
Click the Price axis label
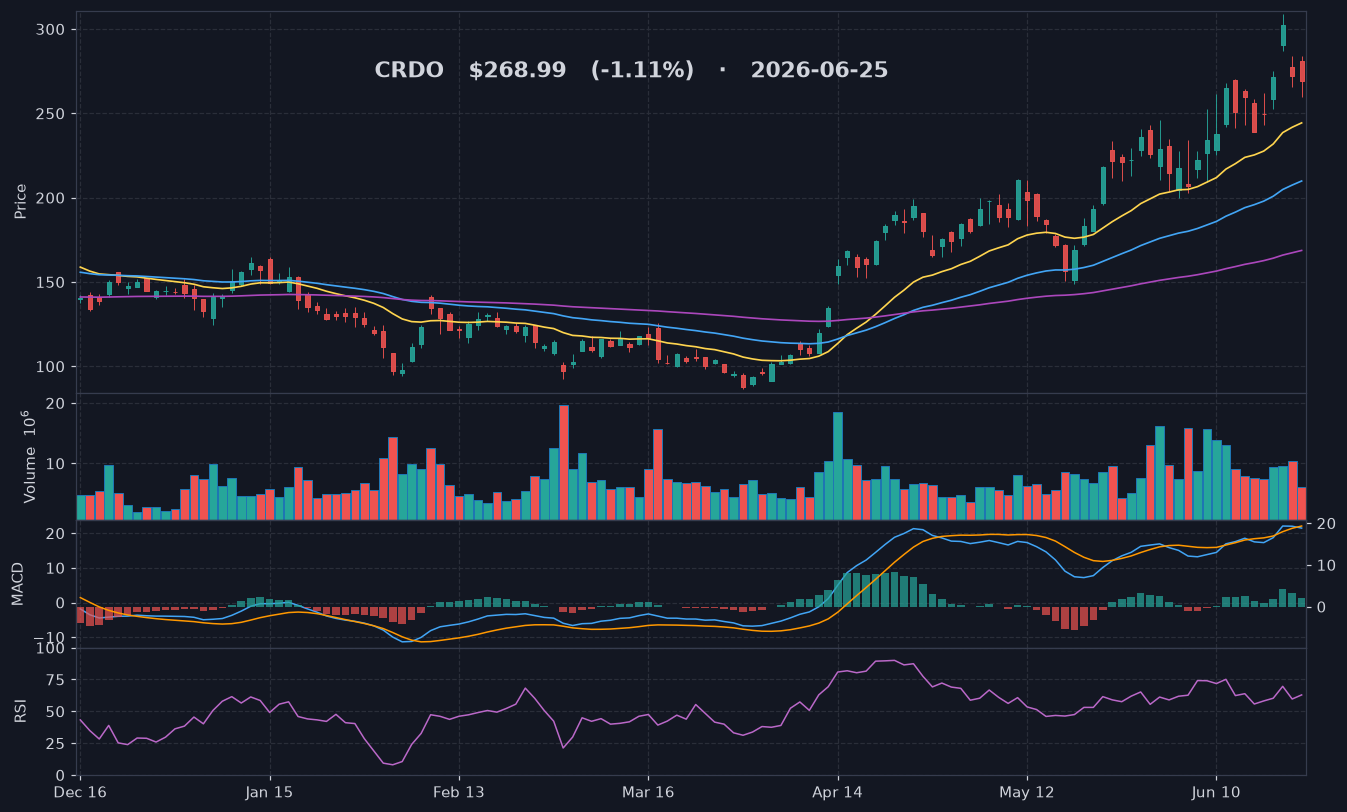coord(21,202)
